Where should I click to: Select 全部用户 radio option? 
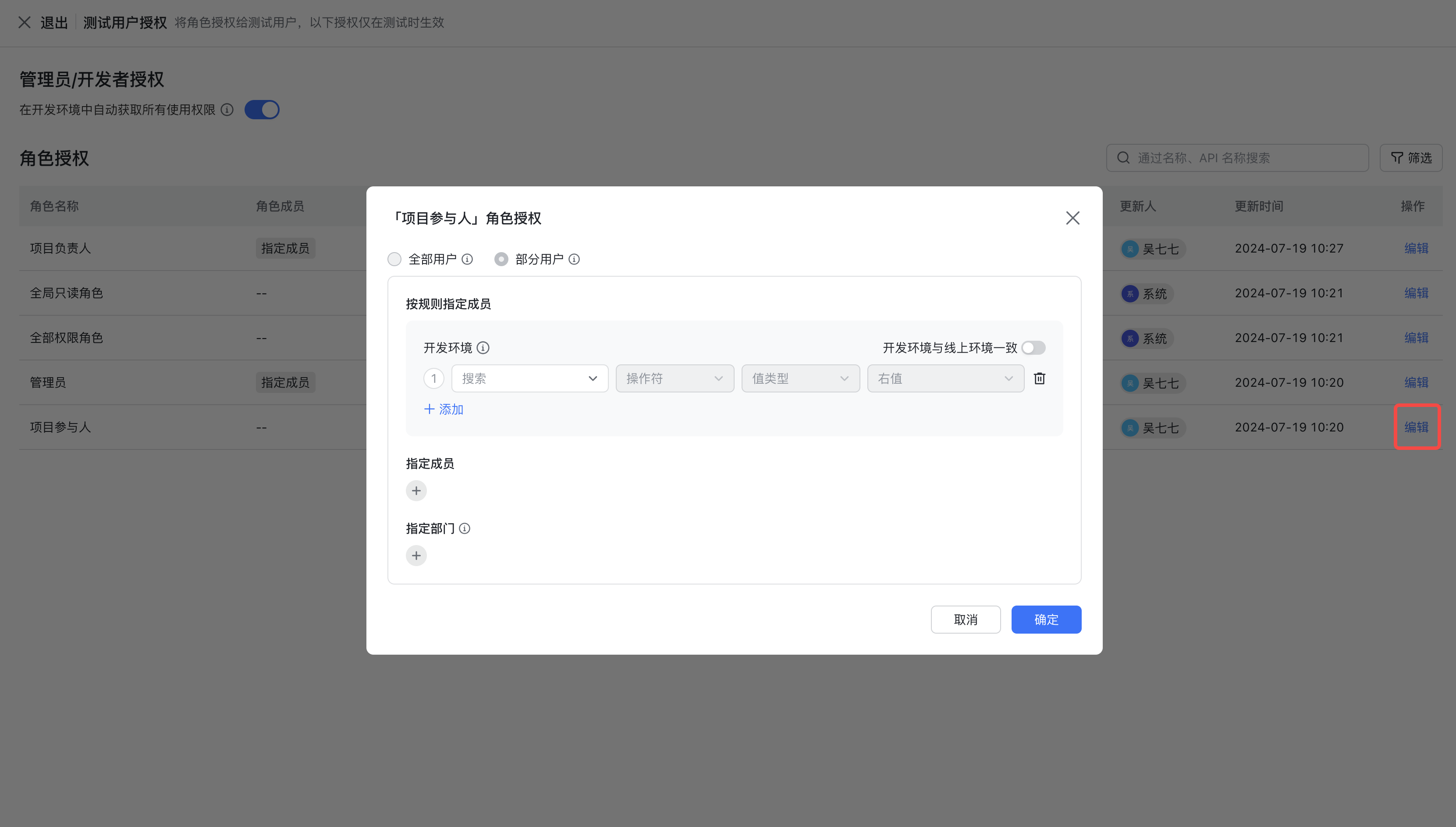394,260
